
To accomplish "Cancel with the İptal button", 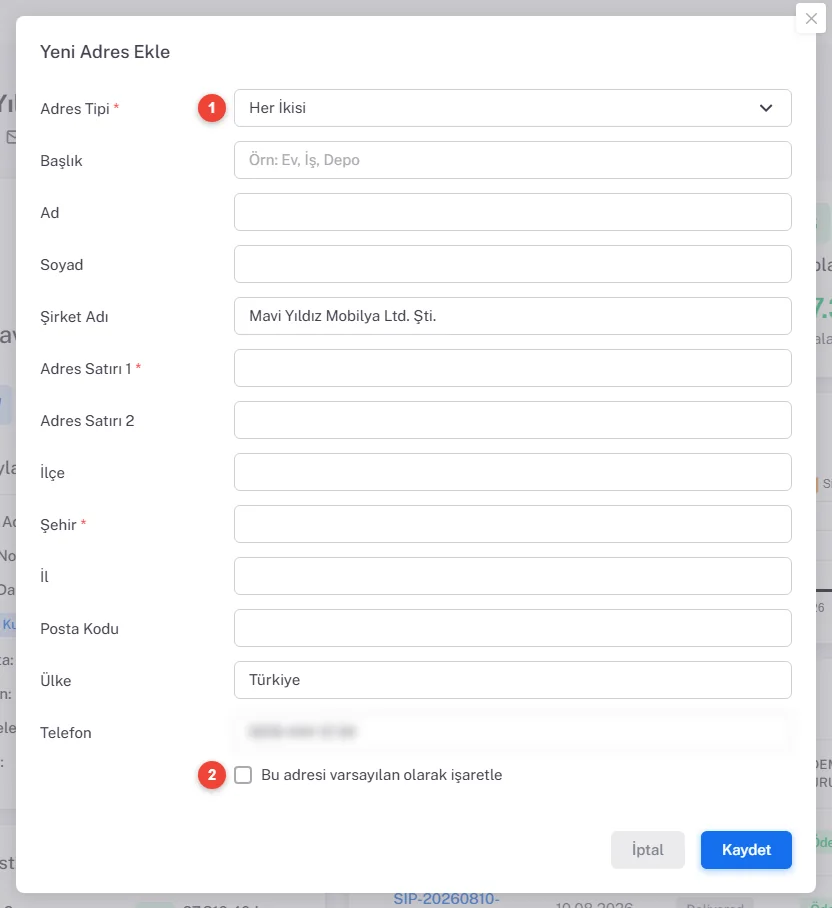I will coord(647,850).
